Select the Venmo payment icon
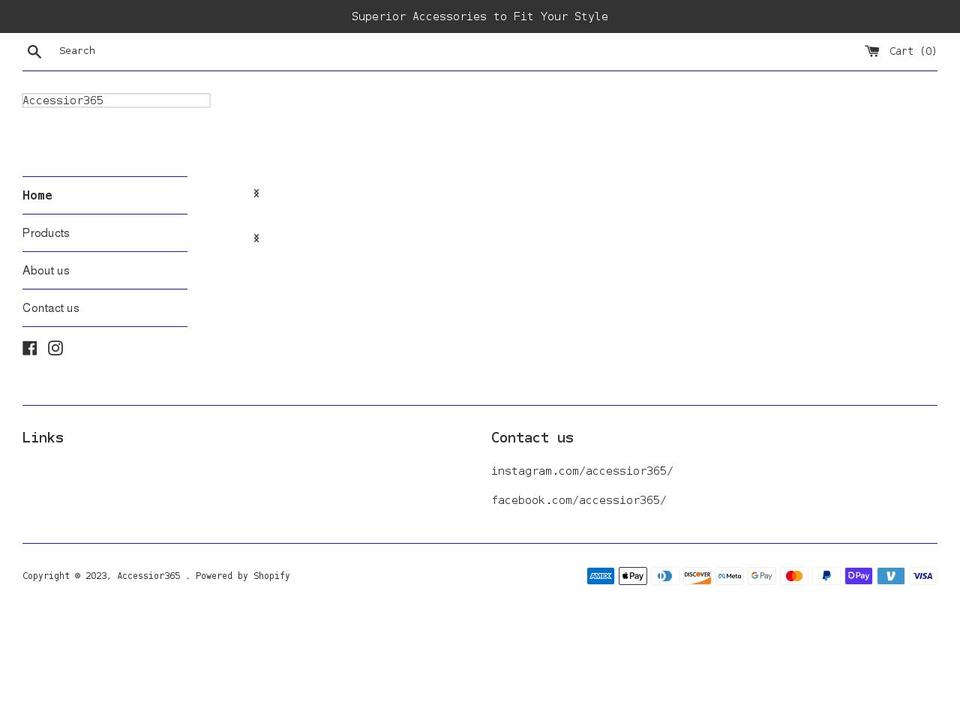This screenshot has width=960, height=720. (x=890, y=575)
